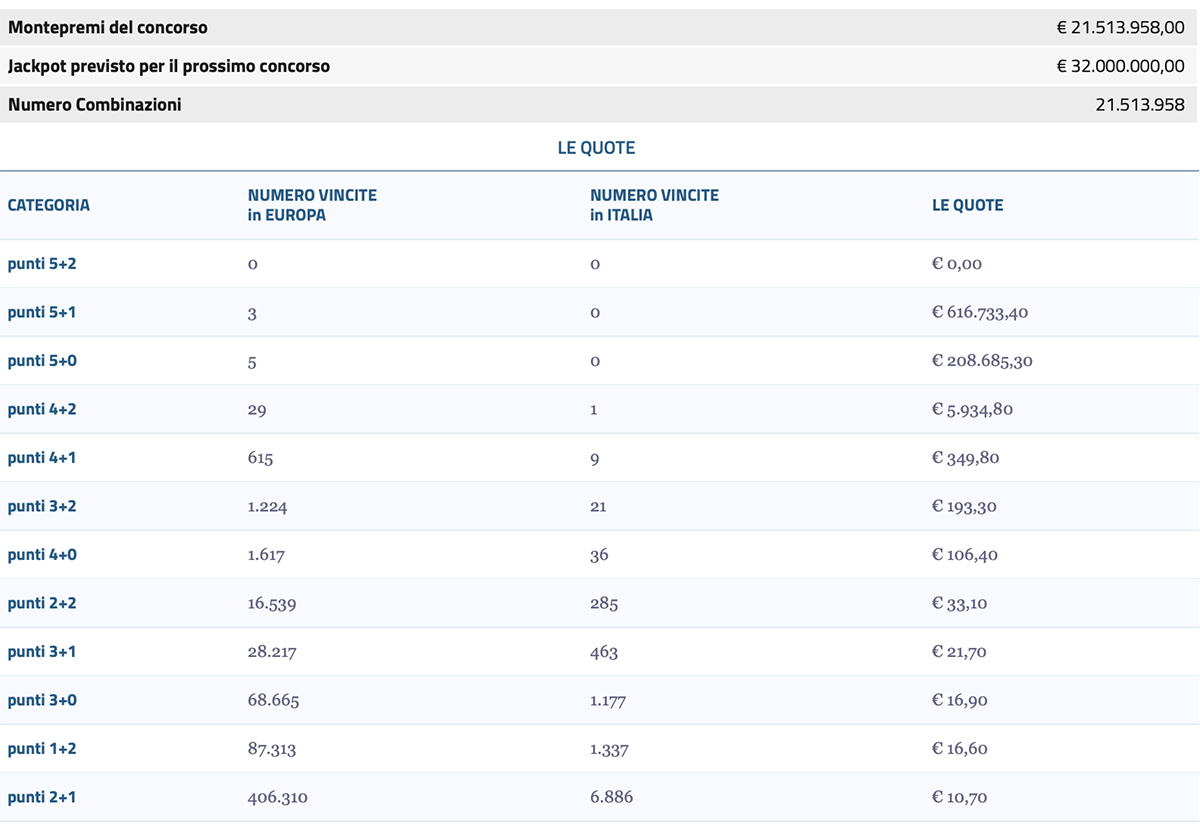
Task: Sort by NUMERO VINCITE in EUROPA column
Action: coord(311,205)
